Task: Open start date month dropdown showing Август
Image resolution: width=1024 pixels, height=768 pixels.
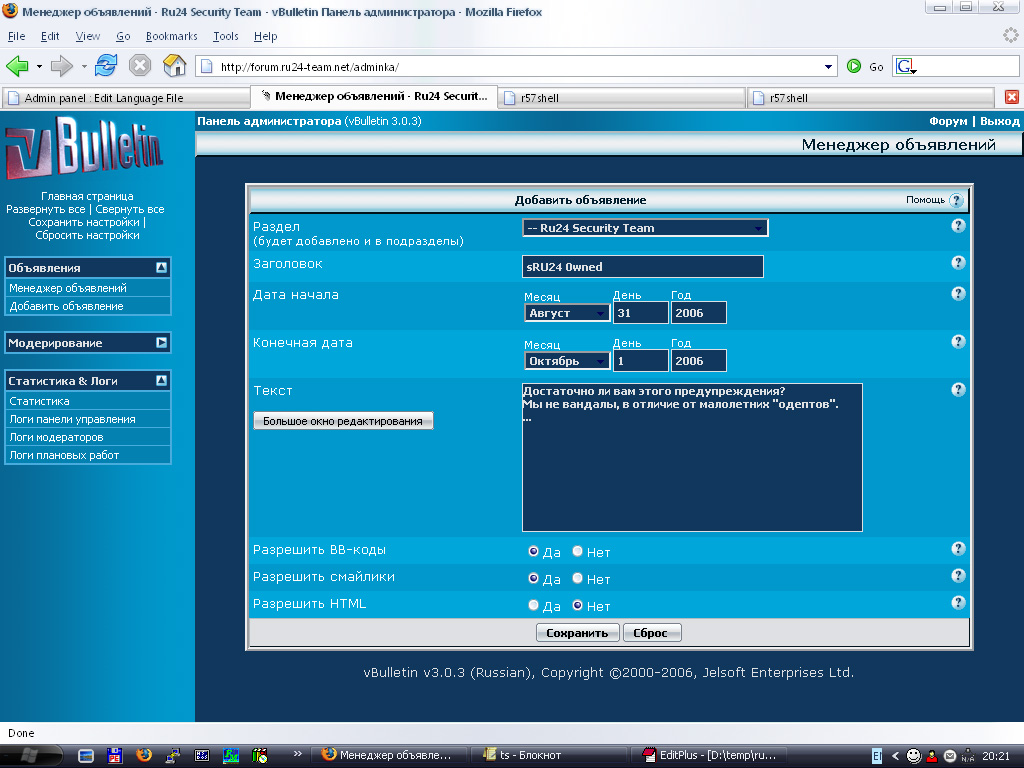Action: point(567,313)
